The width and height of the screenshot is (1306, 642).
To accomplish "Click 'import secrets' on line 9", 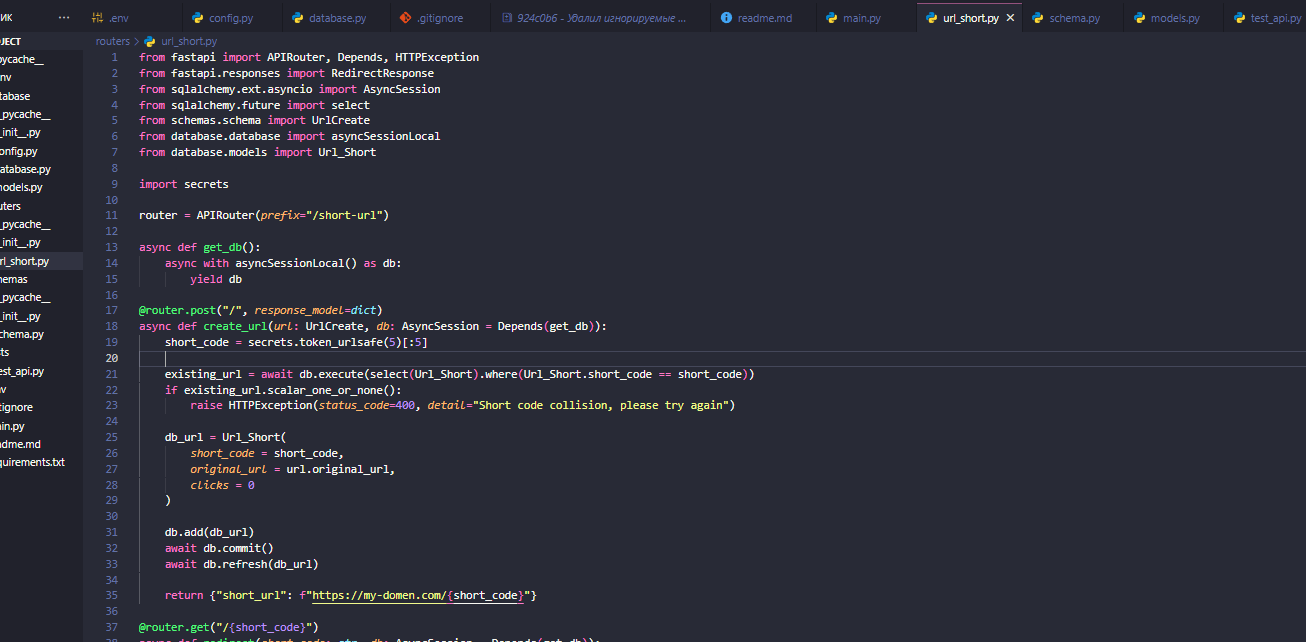I will (x=184, y=184).
